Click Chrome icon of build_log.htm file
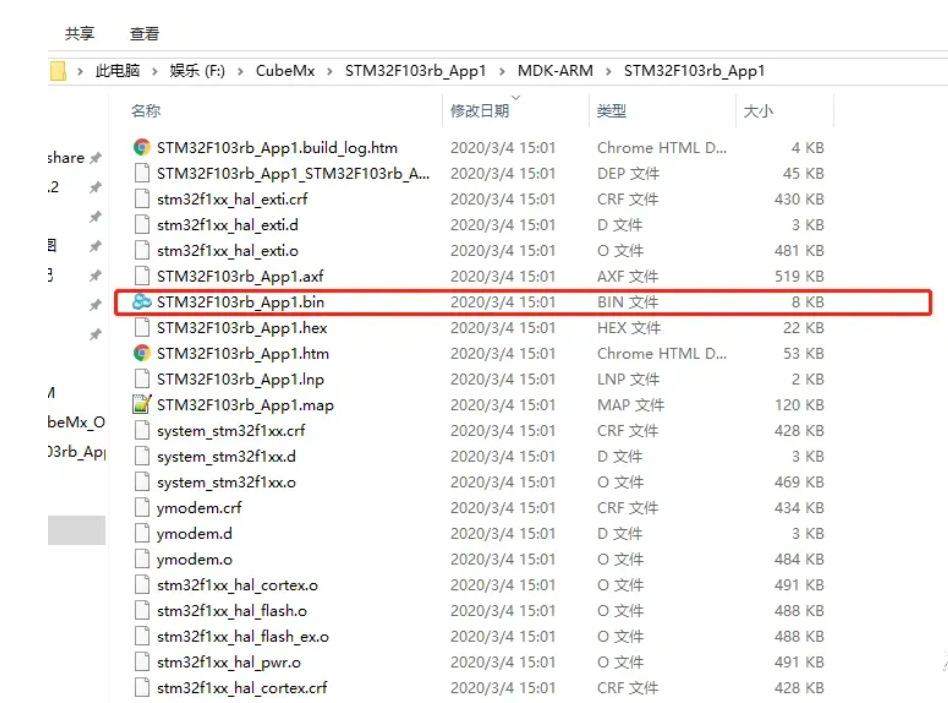 141,147
